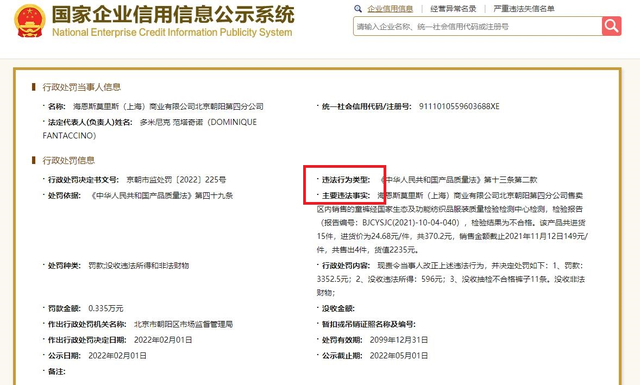Click the 备注 label
The width and height of the screenshot is (640, 385).
click(56, 372)
